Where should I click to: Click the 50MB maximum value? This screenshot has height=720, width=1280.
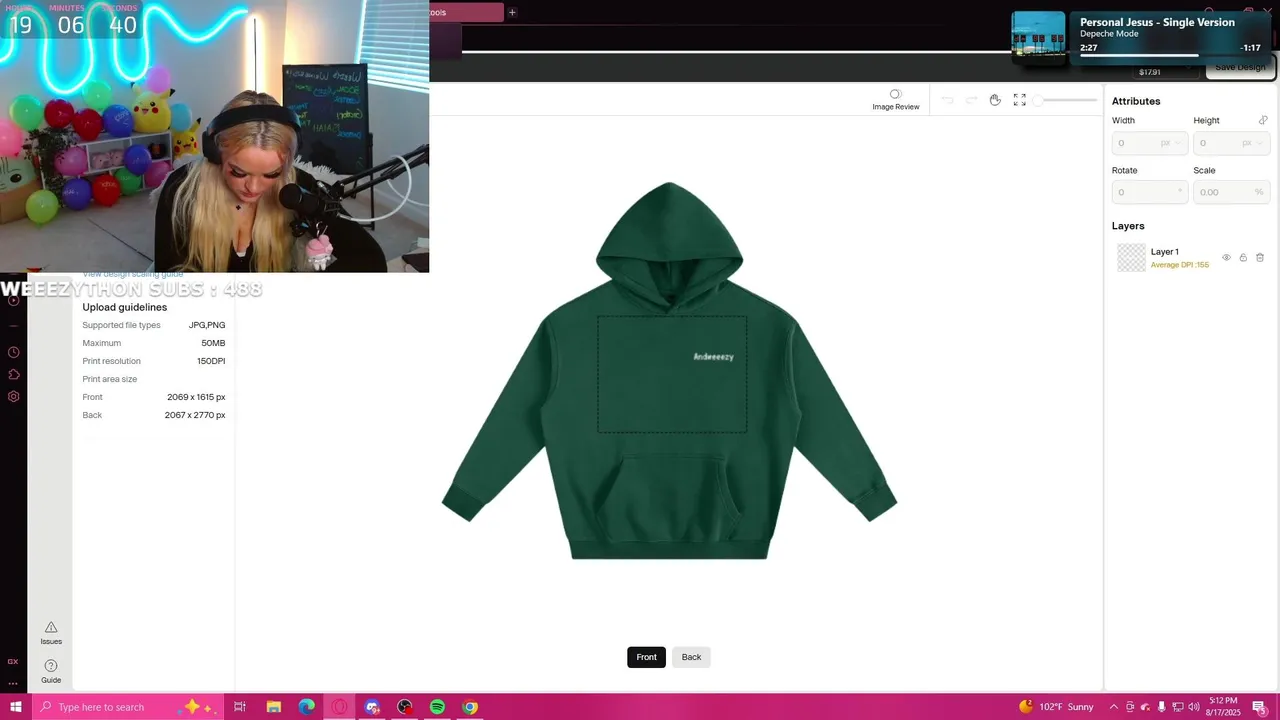213,343
